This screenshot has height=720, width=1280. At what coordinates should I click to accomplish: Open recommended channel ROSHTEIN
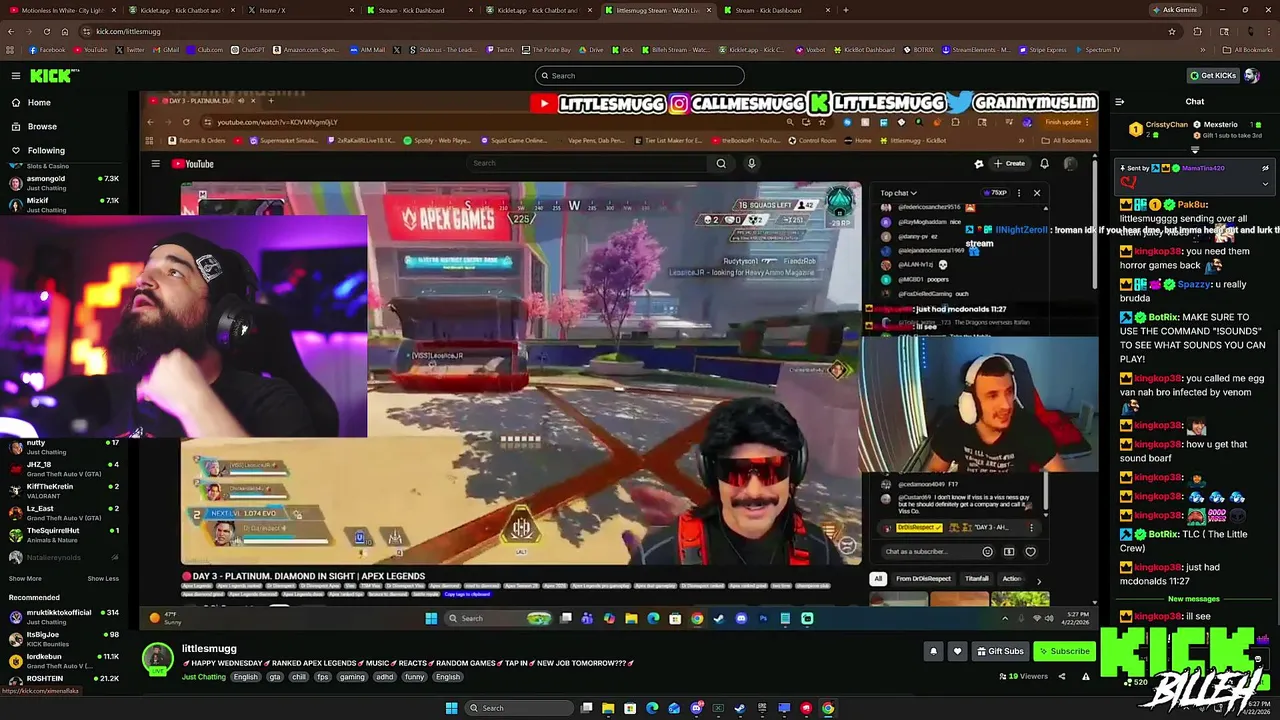pyautogui.click(x=64, y=679)
